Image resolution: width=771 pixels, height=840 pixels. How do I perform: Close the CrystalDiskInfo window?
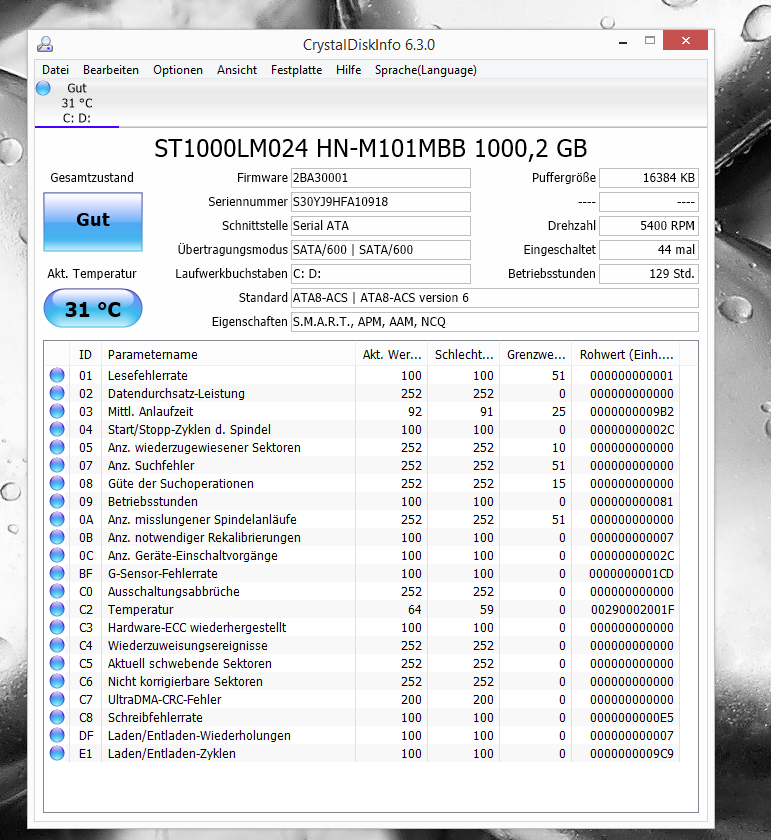685,40
